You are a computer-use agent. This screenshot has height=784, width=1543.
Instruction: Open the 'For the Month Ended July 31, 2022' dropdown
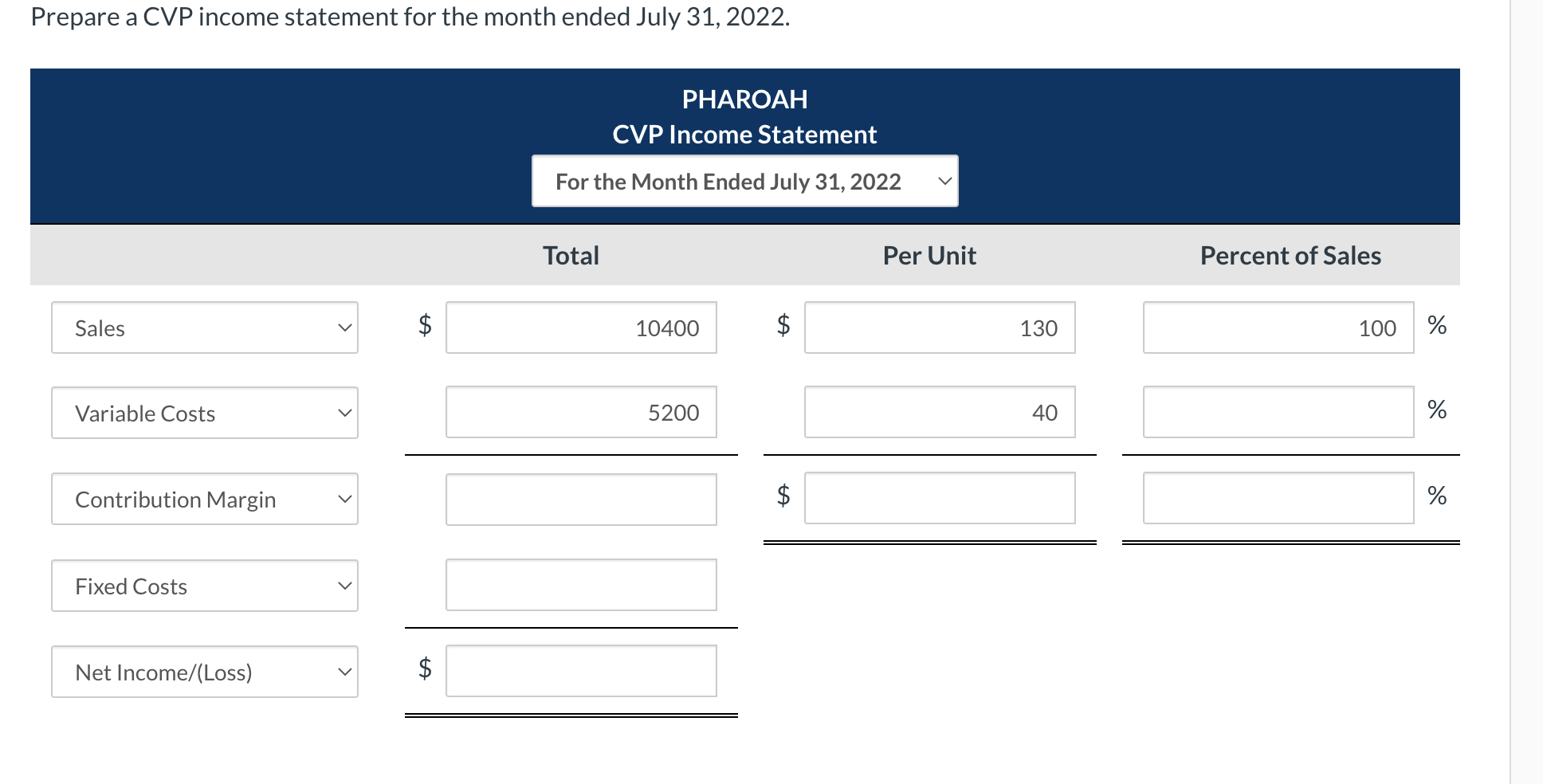pyautogui.click(x=744, y=181)
